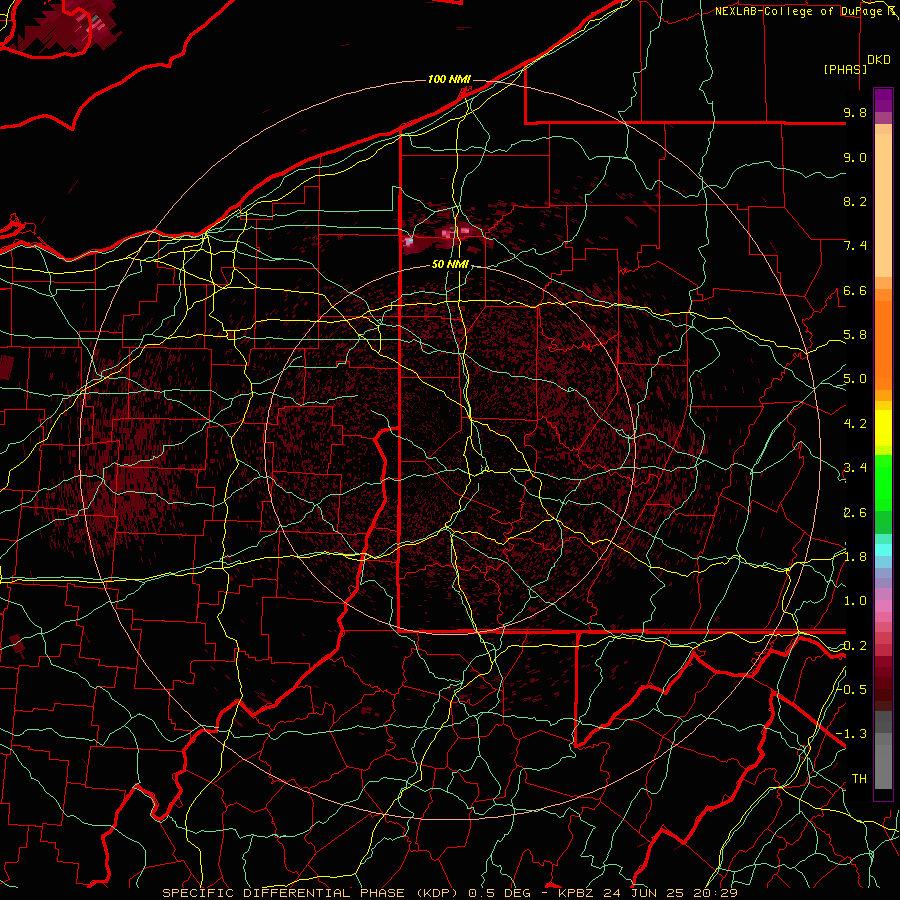Screen dimensions: 900x900
Task: Click the 9.8 color scale value
Action: click(x=855, y=112)
